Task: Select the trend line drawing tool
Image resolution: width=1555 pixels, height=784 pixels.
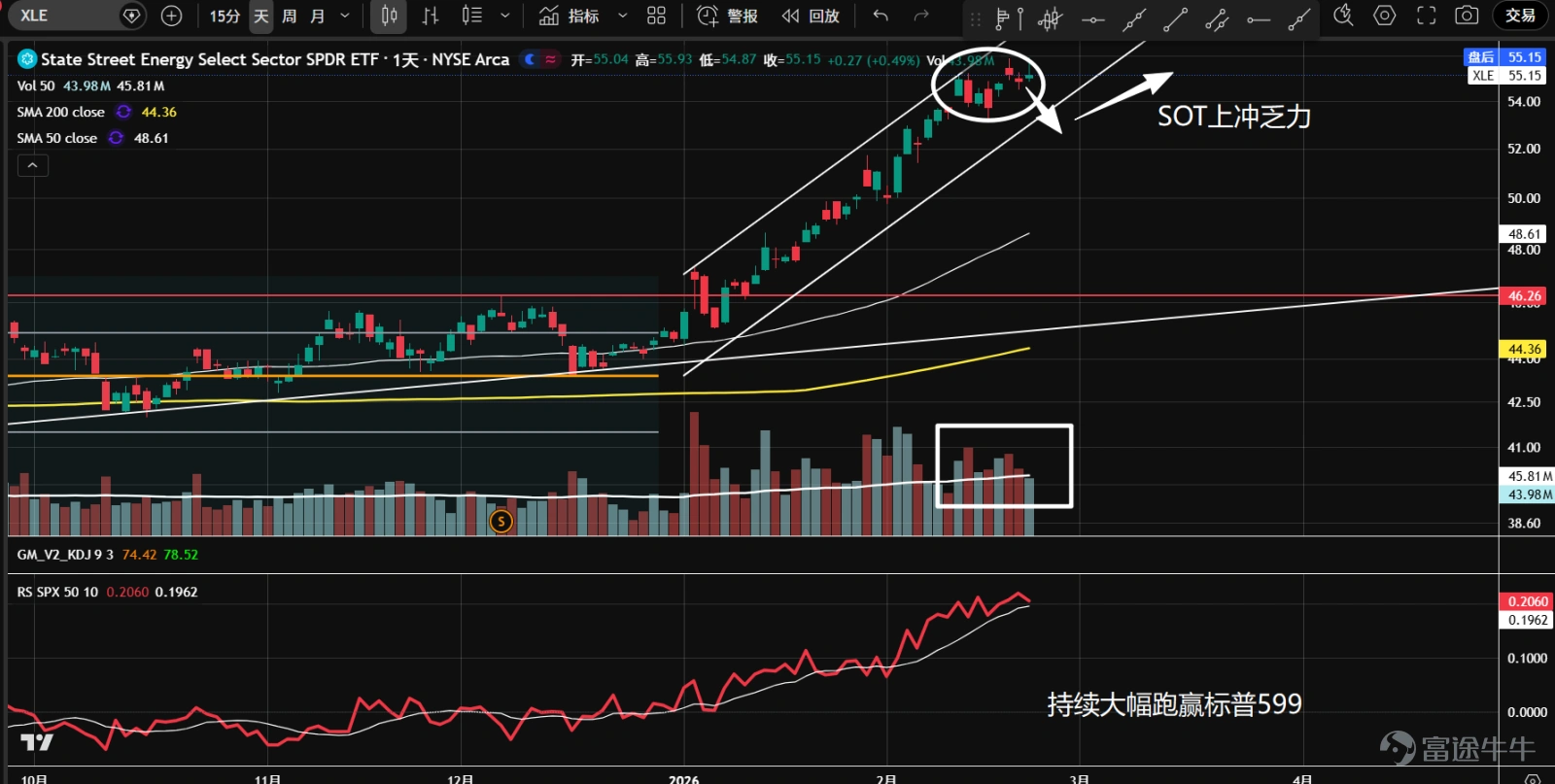Action: pos(1176,17)
